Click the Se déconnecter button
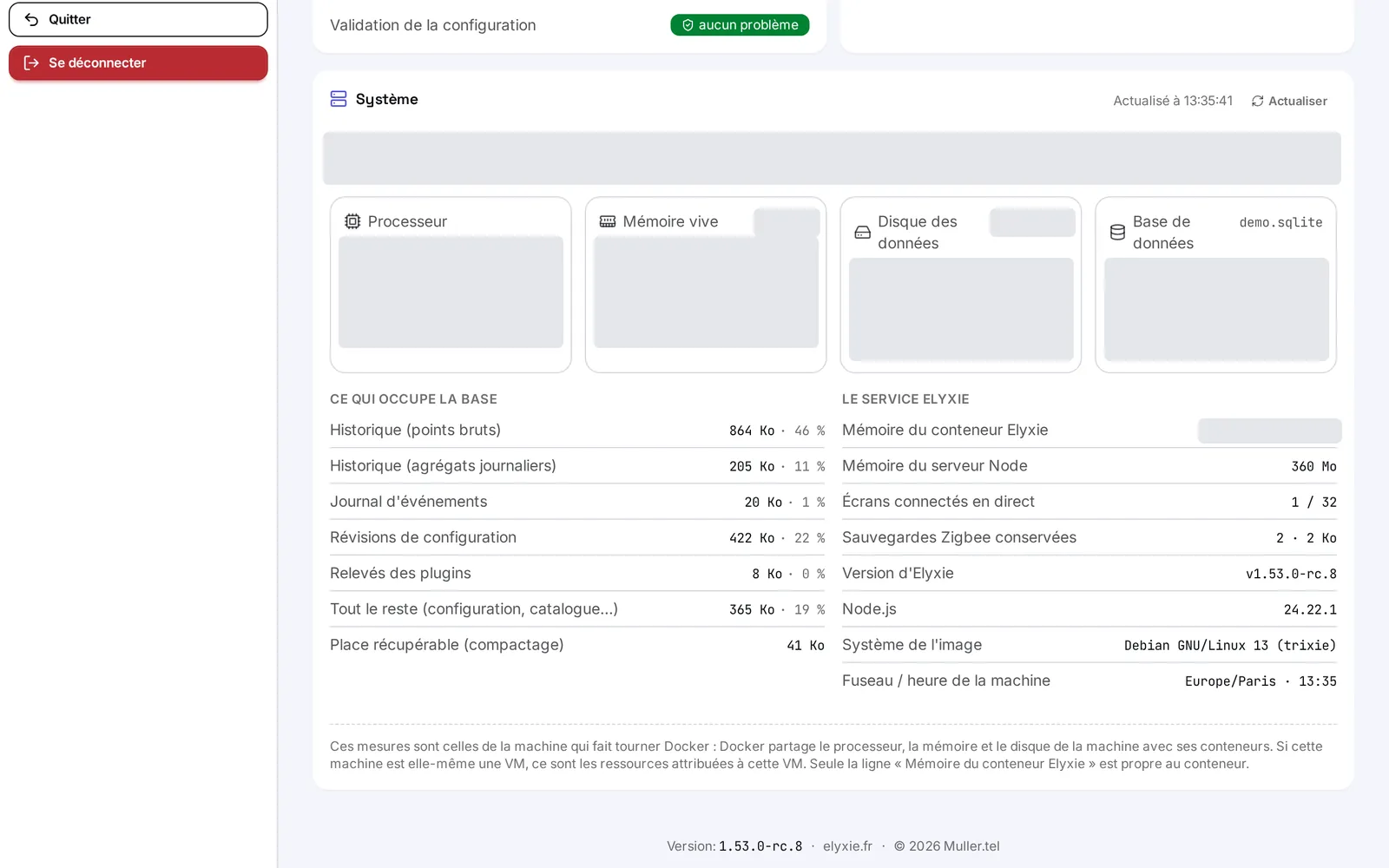Screen dimensions: 1389x868 [x=138, y=62]
